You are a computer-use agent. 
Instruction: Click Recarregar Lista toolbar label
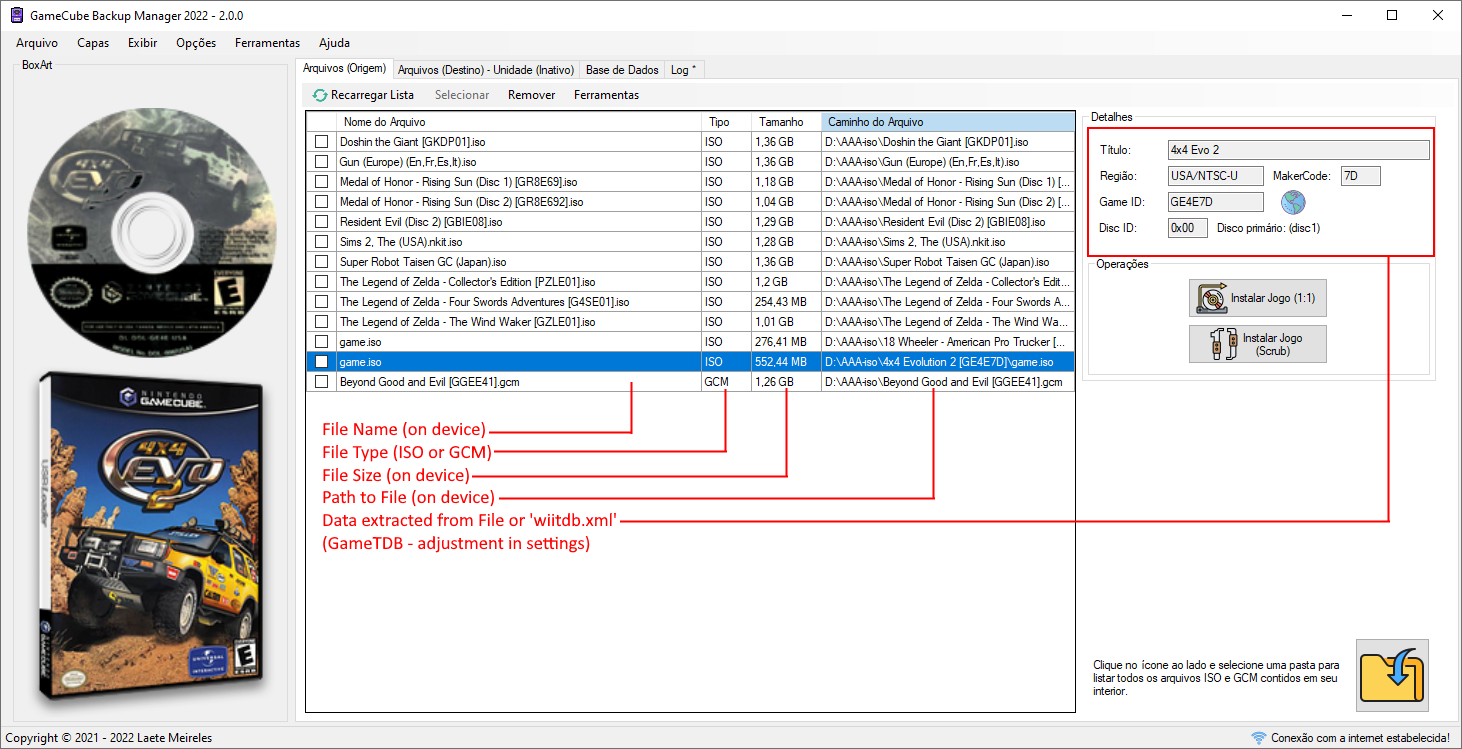point(372,95)
